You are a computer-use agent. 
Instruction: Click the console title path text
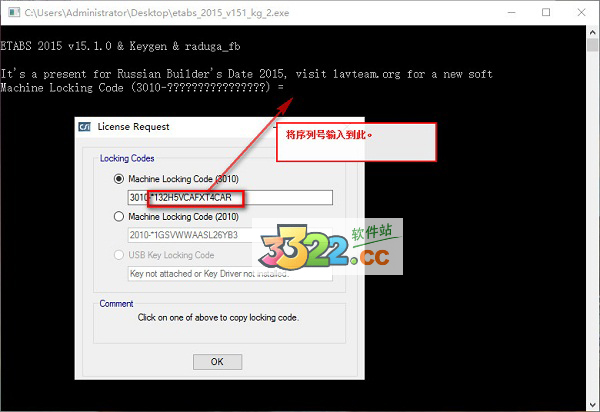point(157,13)
